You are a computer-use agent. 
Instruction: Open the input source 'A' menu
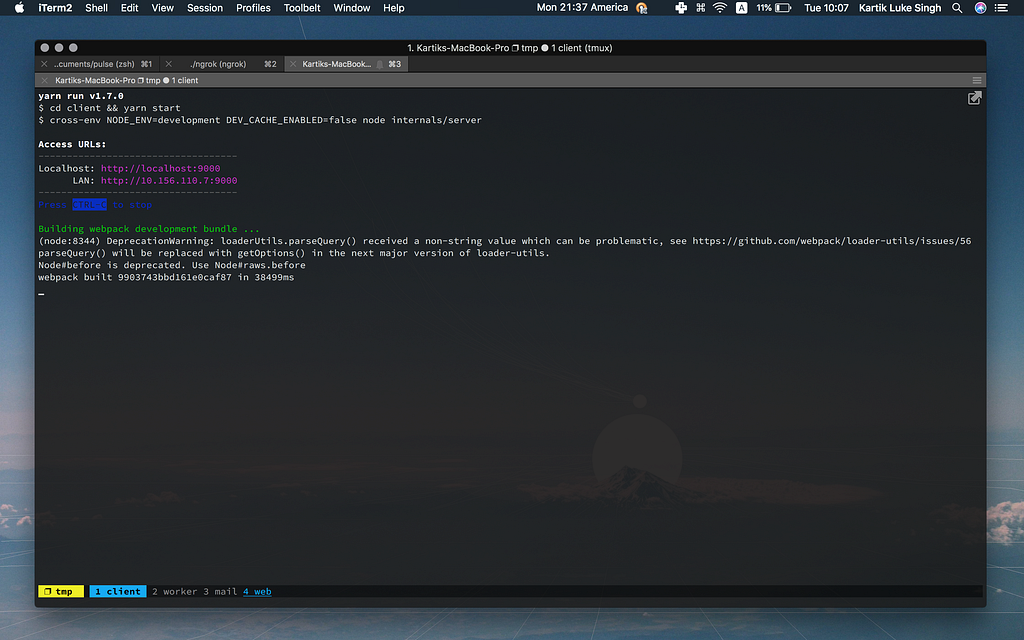[741, 8]
